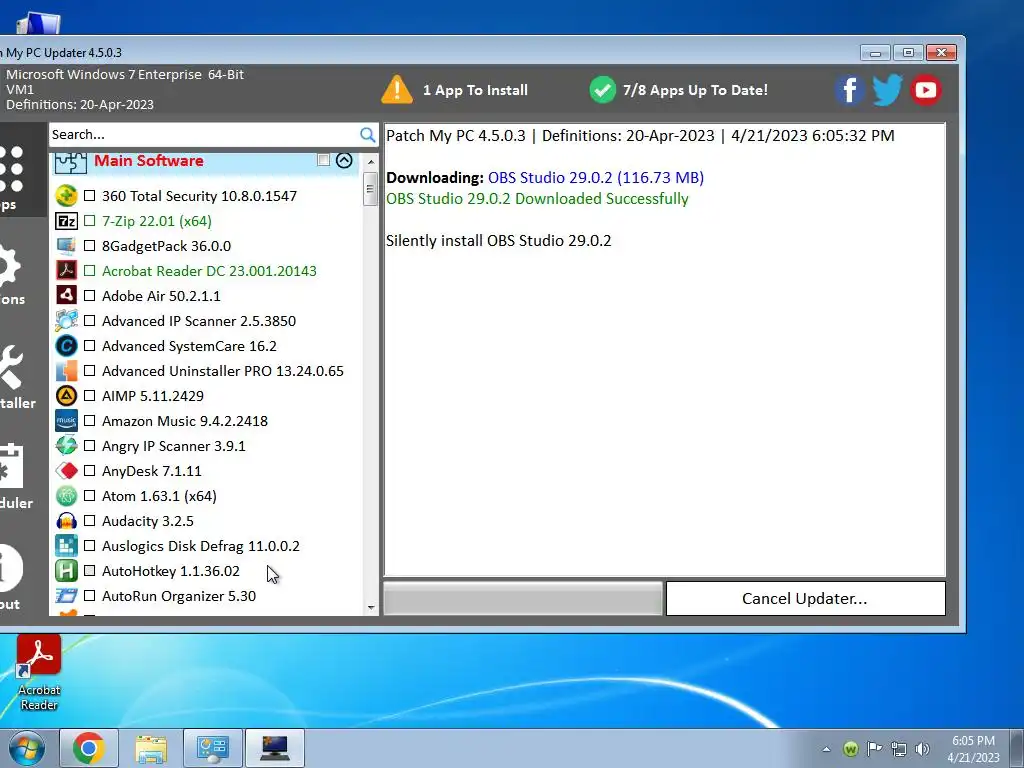Screen dimensions: 1024x768
Task: Check the AnyDesk 7.1.11 checkbox
Action: [x=89, y=470]
